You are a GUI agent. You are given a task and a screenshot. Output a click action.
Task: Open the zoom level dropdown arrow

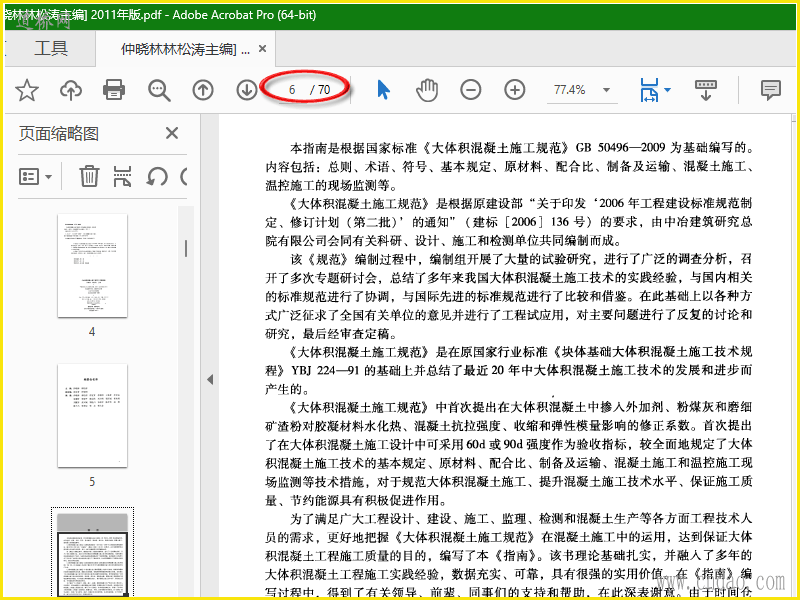coord(606,90)
